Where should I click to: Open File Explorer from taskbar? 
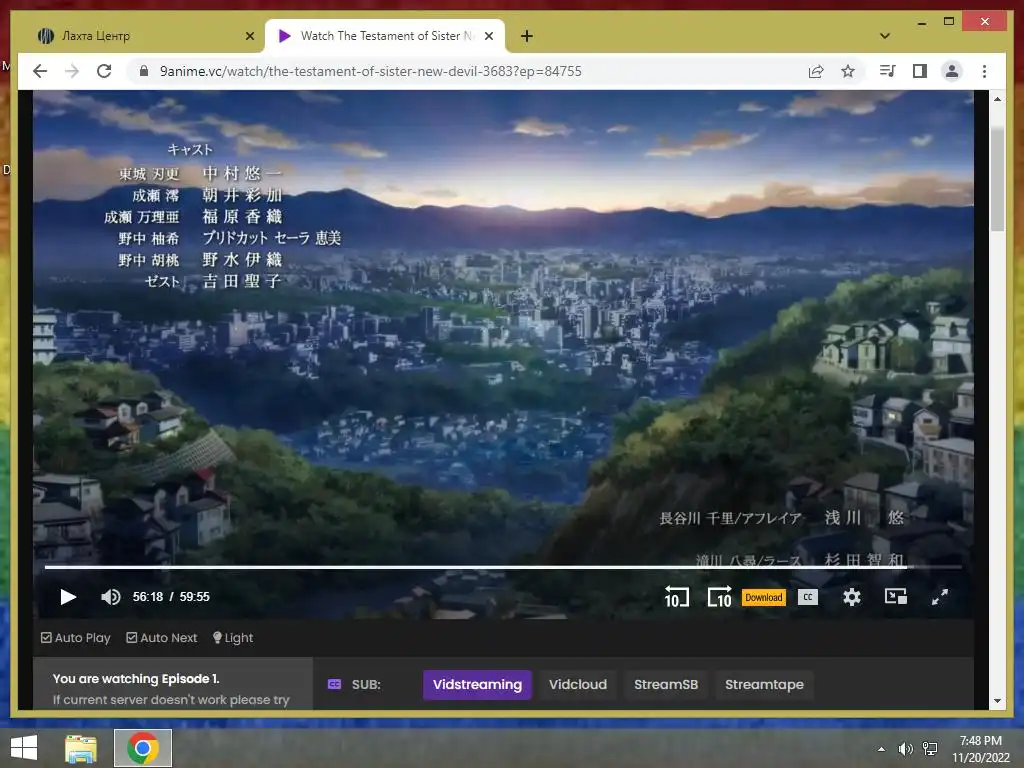pyautogui.click(x=81, y=748)
